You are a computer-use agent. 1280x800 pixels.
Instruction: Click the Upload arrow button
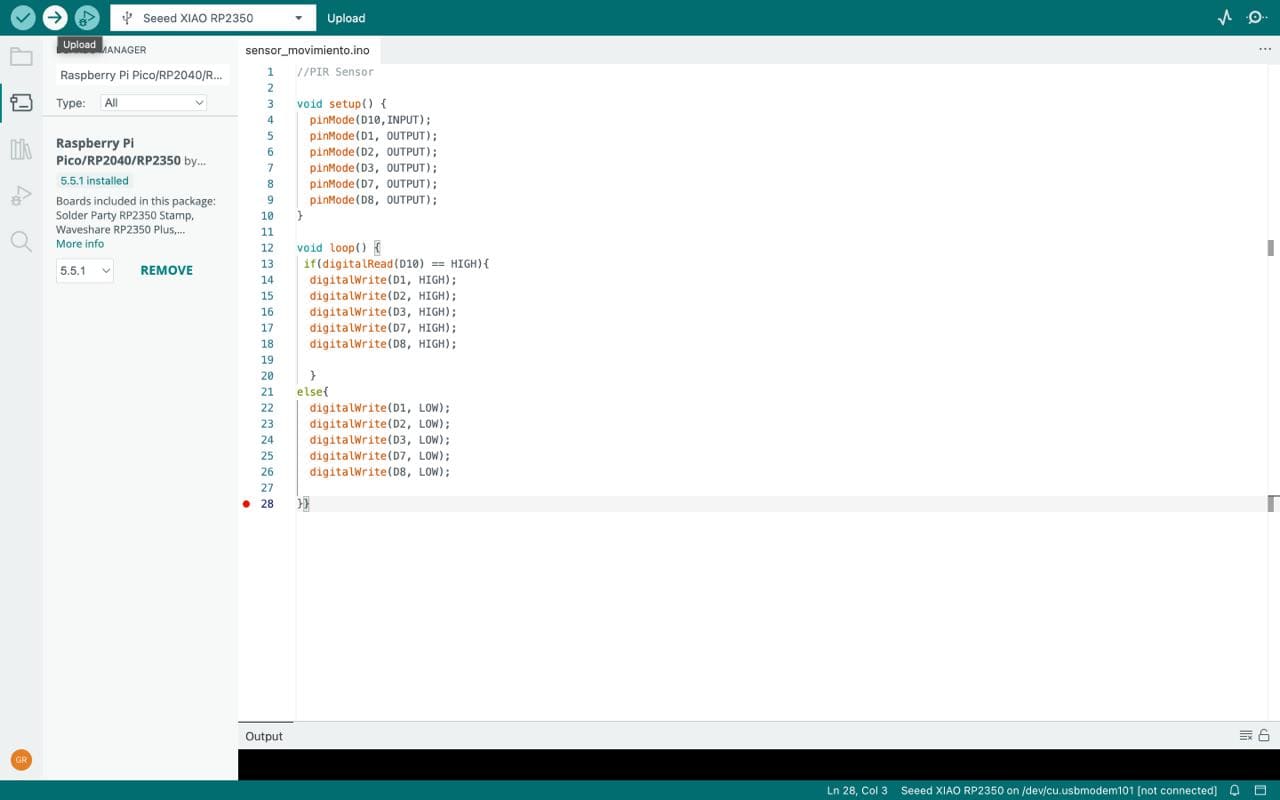pyautogui.click(x=55, y=18)
